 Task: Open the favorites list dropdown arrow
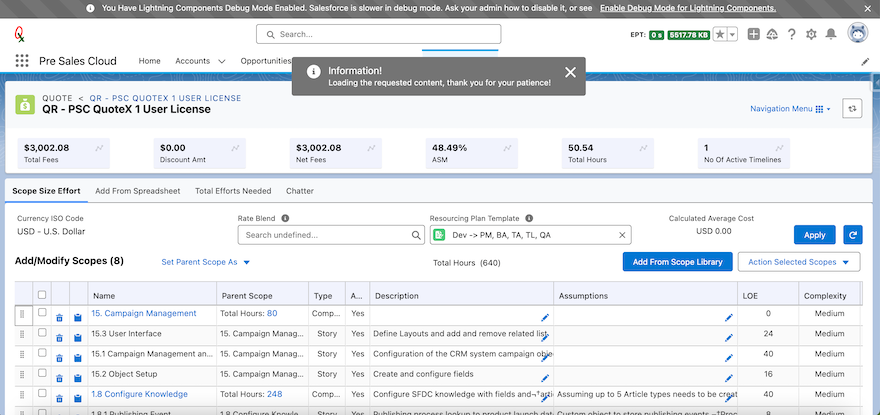(732, 34)
